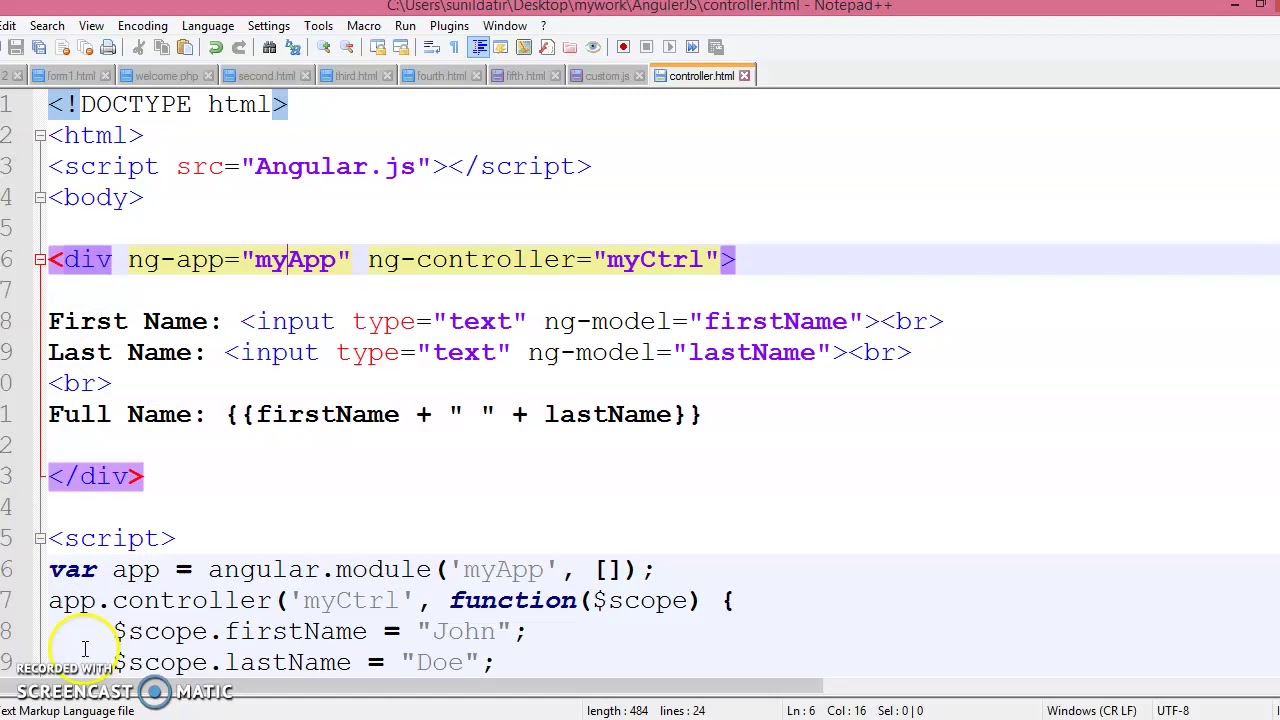Click the green Undo arrow
The image size is (1280, 720).
pyautogui.click(x=215, y=47)
